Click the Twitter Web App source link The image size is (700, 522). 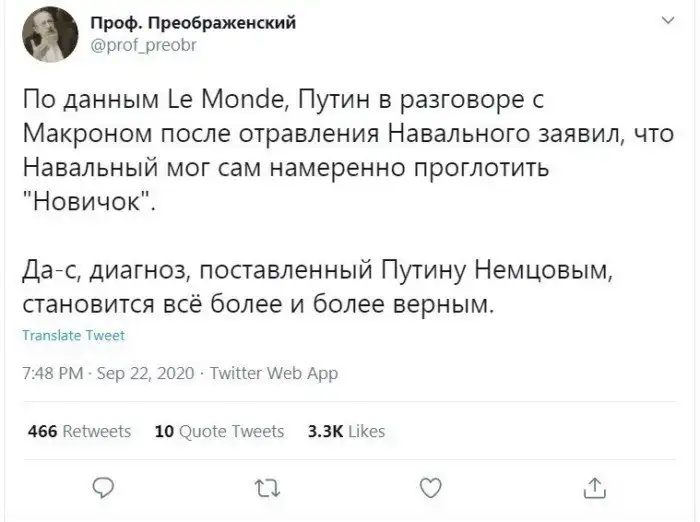tap(273, 374)
